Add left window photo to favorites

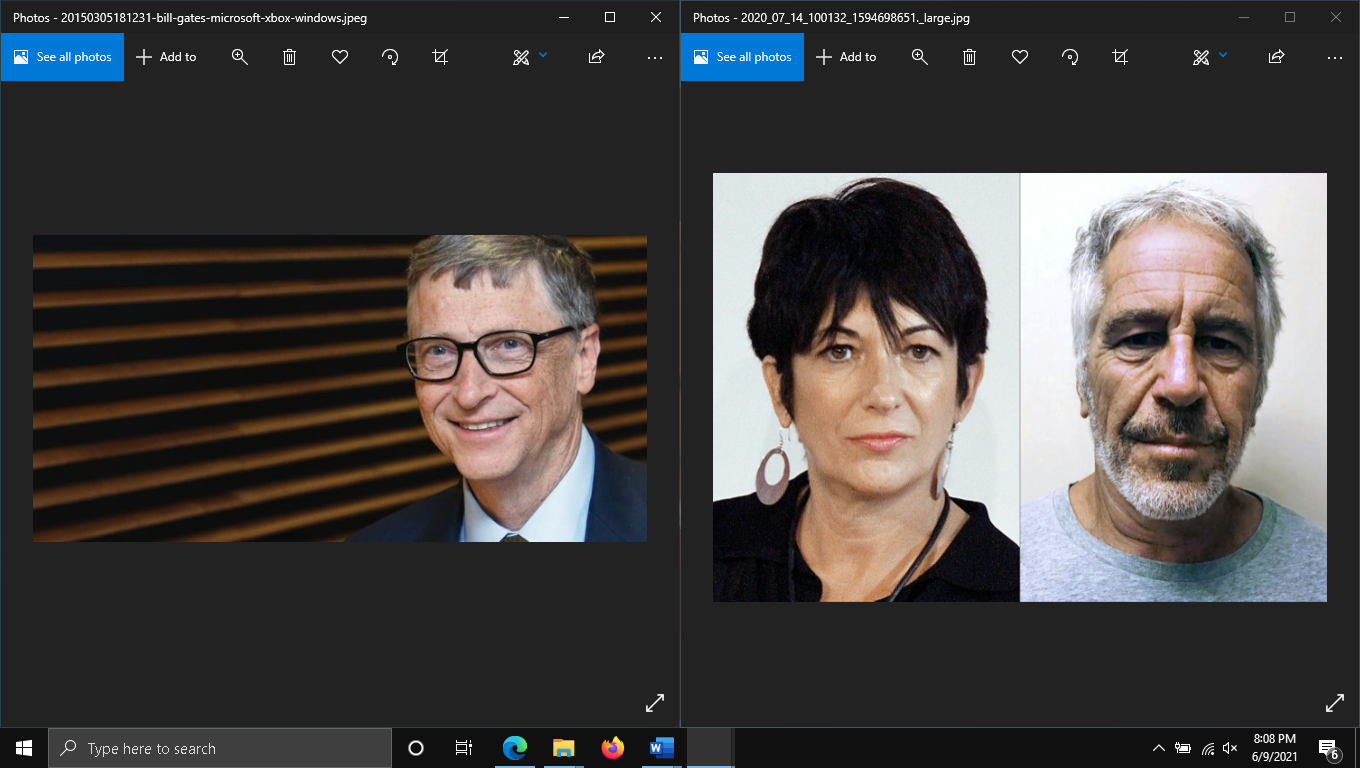pyautogui.click(x=340, y=57)
